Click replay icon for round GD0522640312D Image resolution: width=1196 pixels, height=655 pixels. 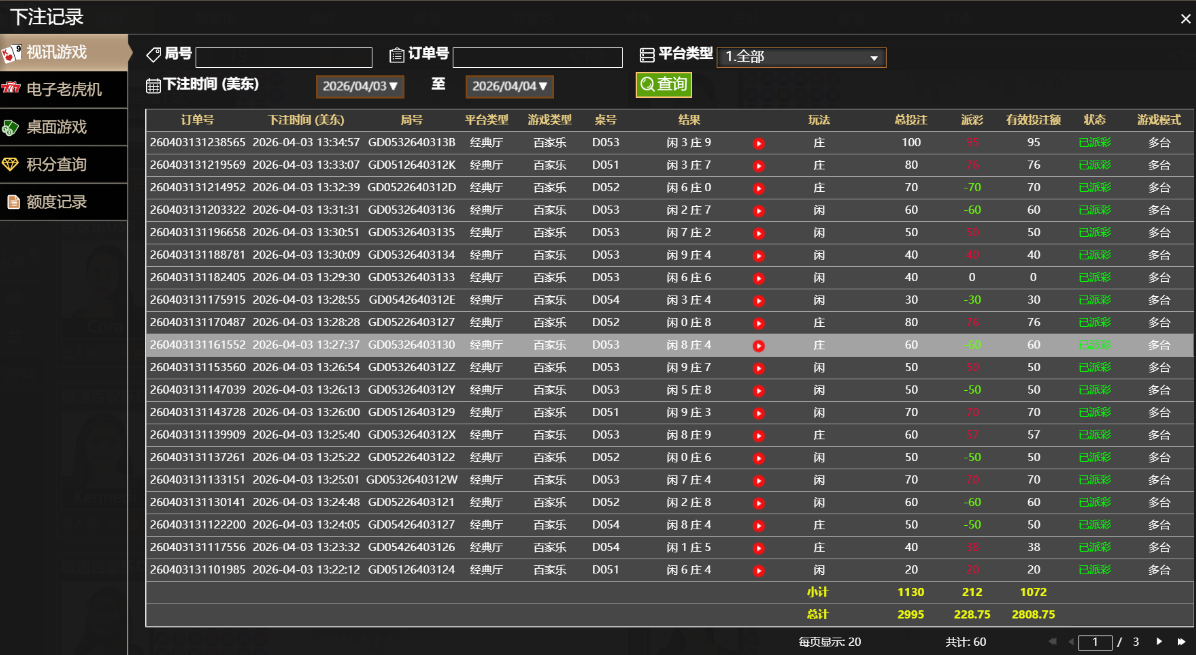pos(759,188)
